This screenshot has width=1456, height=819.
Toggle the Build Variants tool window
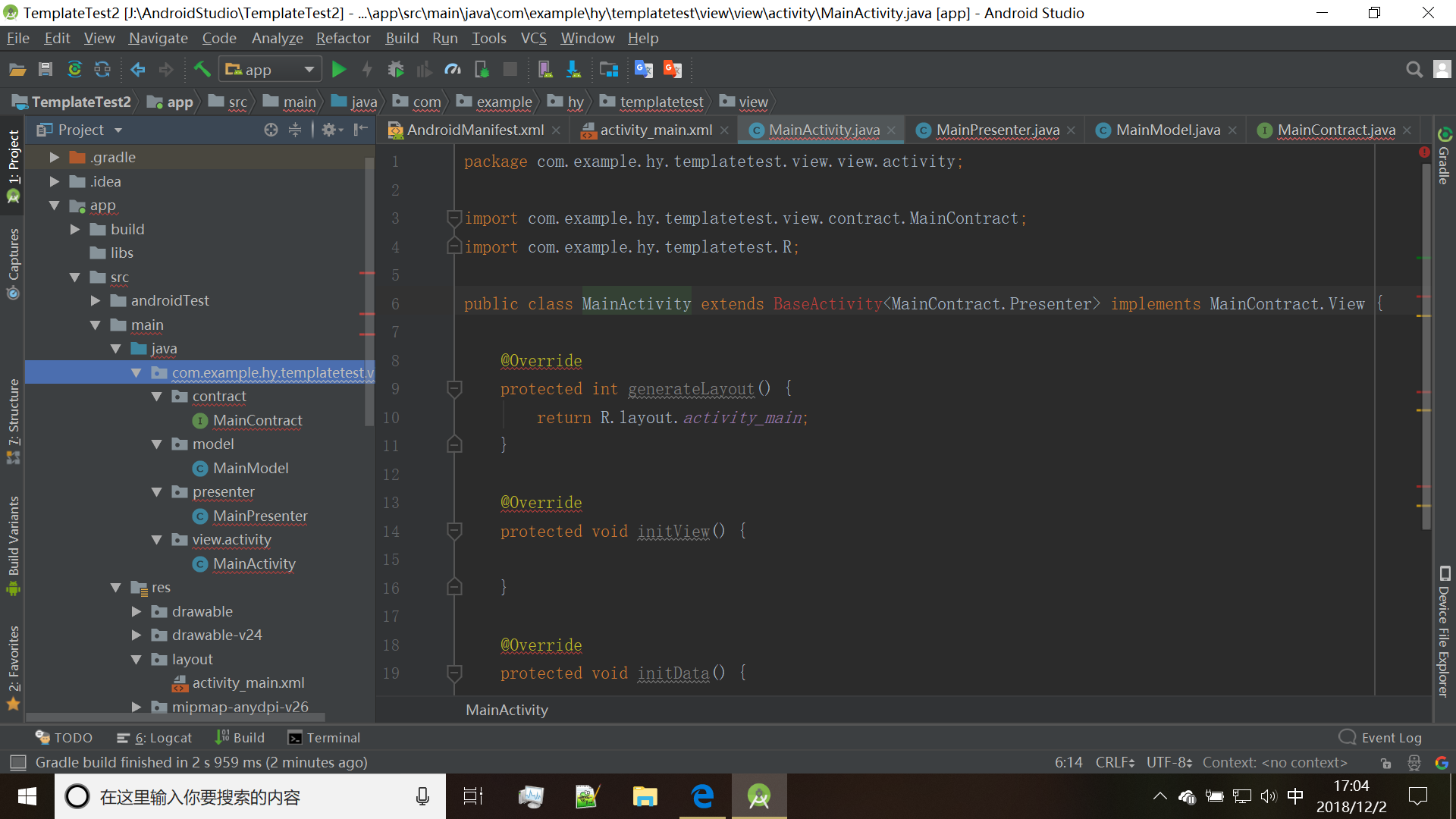[13, 544]
